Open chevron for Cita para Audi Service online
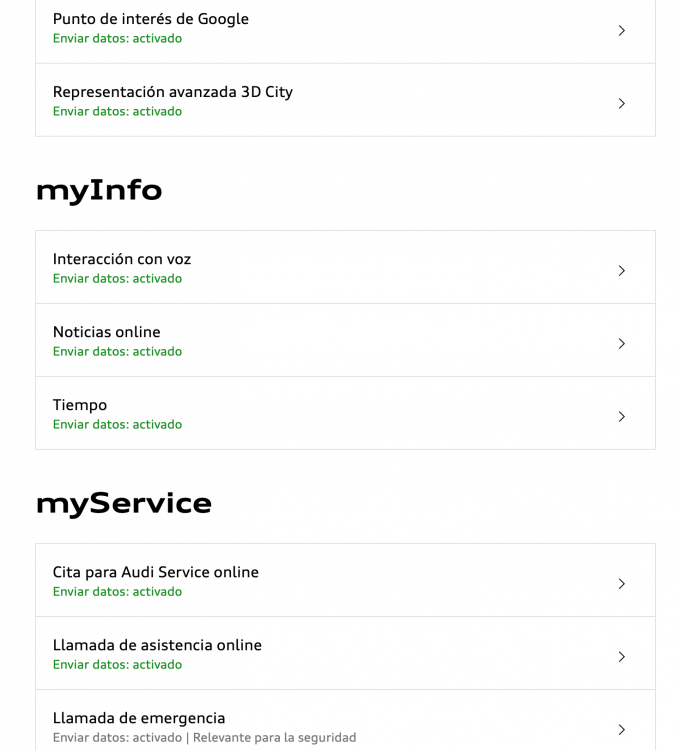This screenshot has width=679, height=750. [622, 584]
